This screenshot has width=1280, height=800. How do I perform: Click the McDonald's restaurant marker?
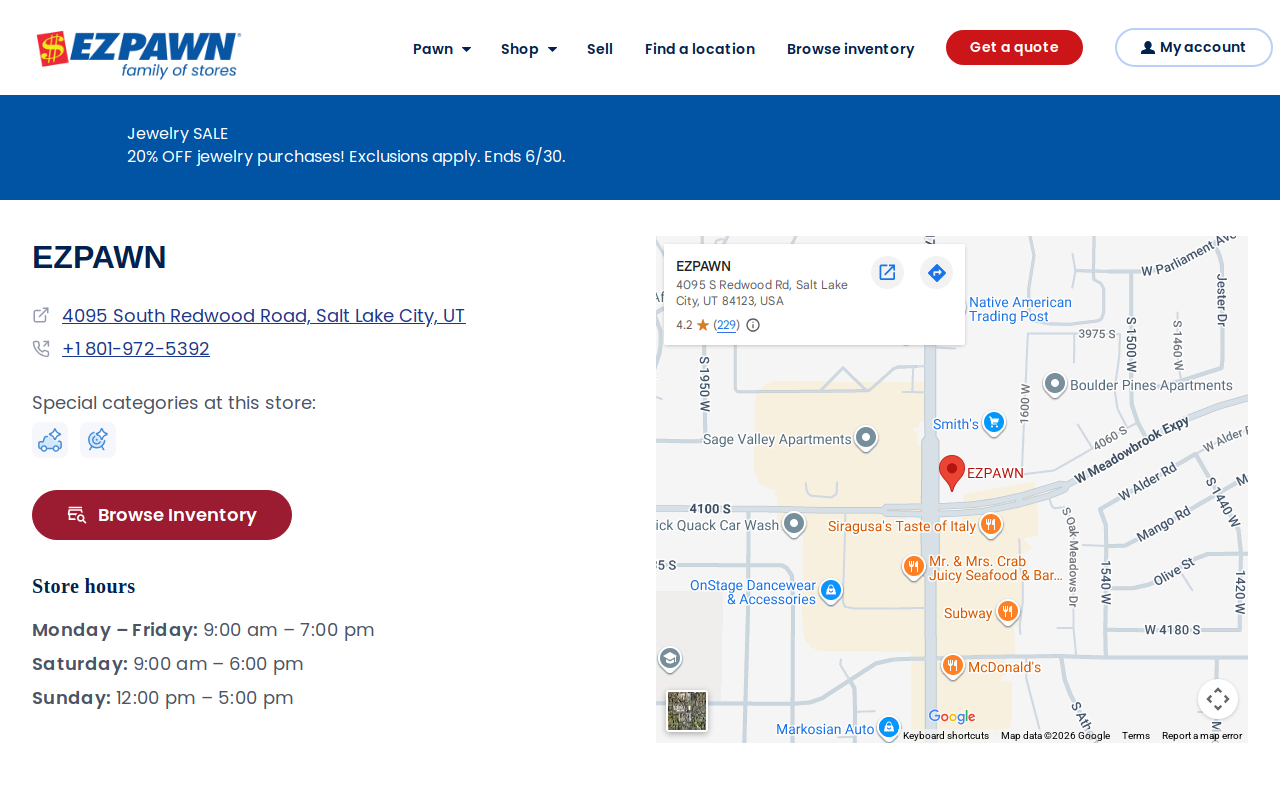(952, 666)
